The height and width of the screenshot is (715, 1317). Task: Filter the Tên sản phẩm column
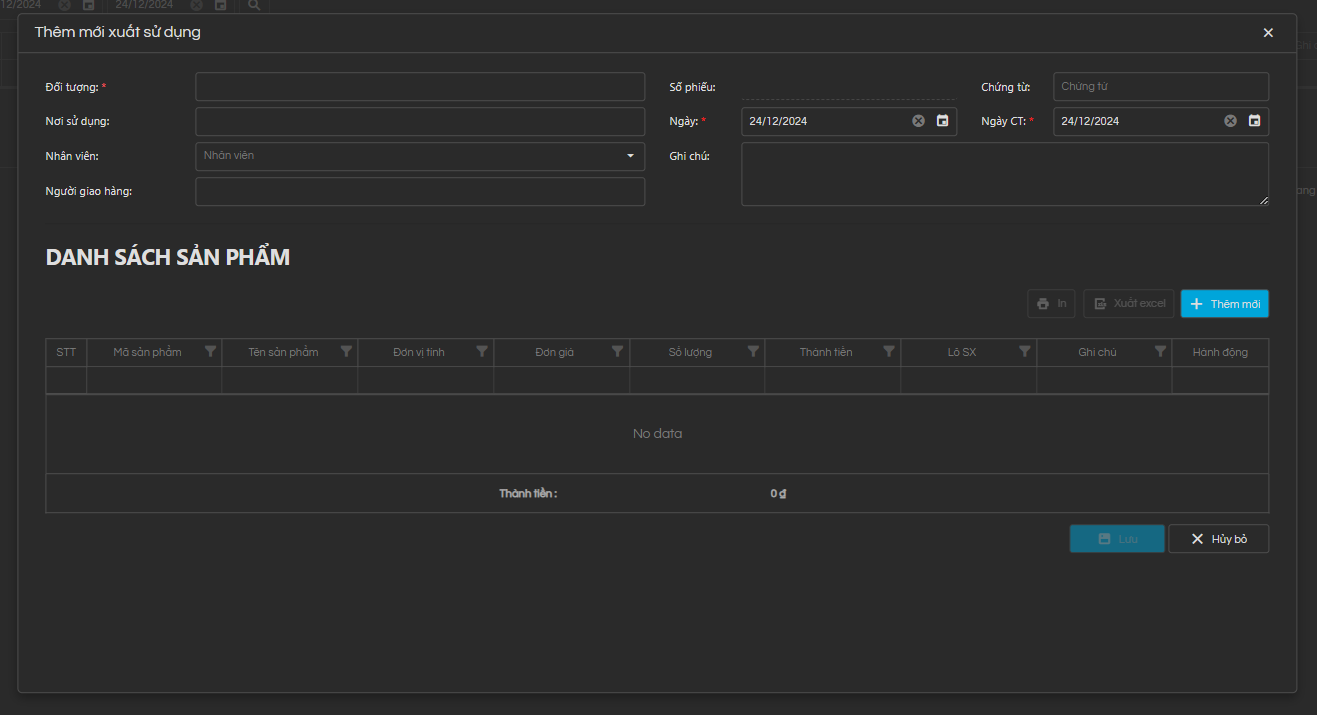click(346, 352)
